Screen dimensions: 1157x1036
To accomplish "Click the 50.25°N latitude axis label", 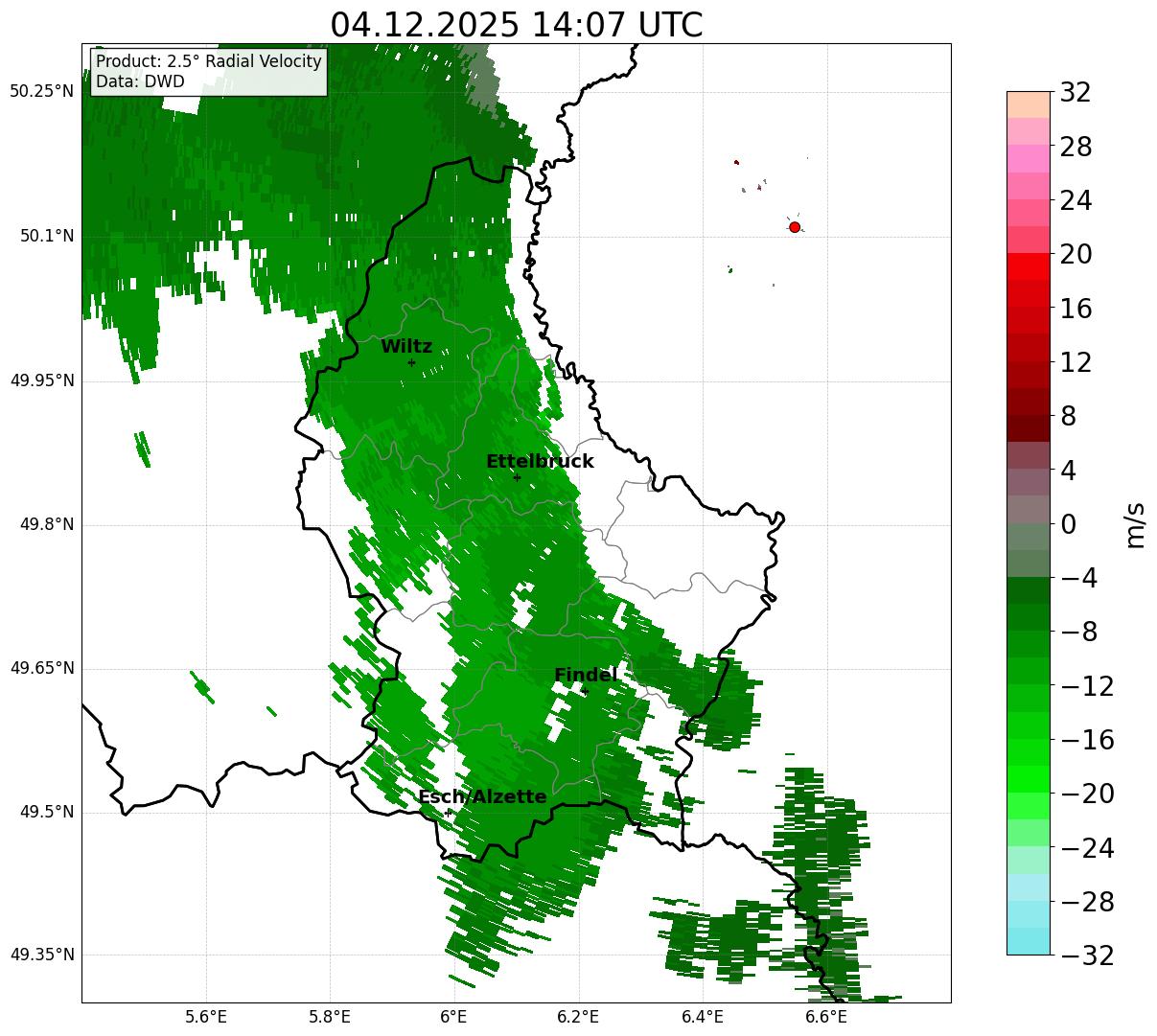I will 42,92.
